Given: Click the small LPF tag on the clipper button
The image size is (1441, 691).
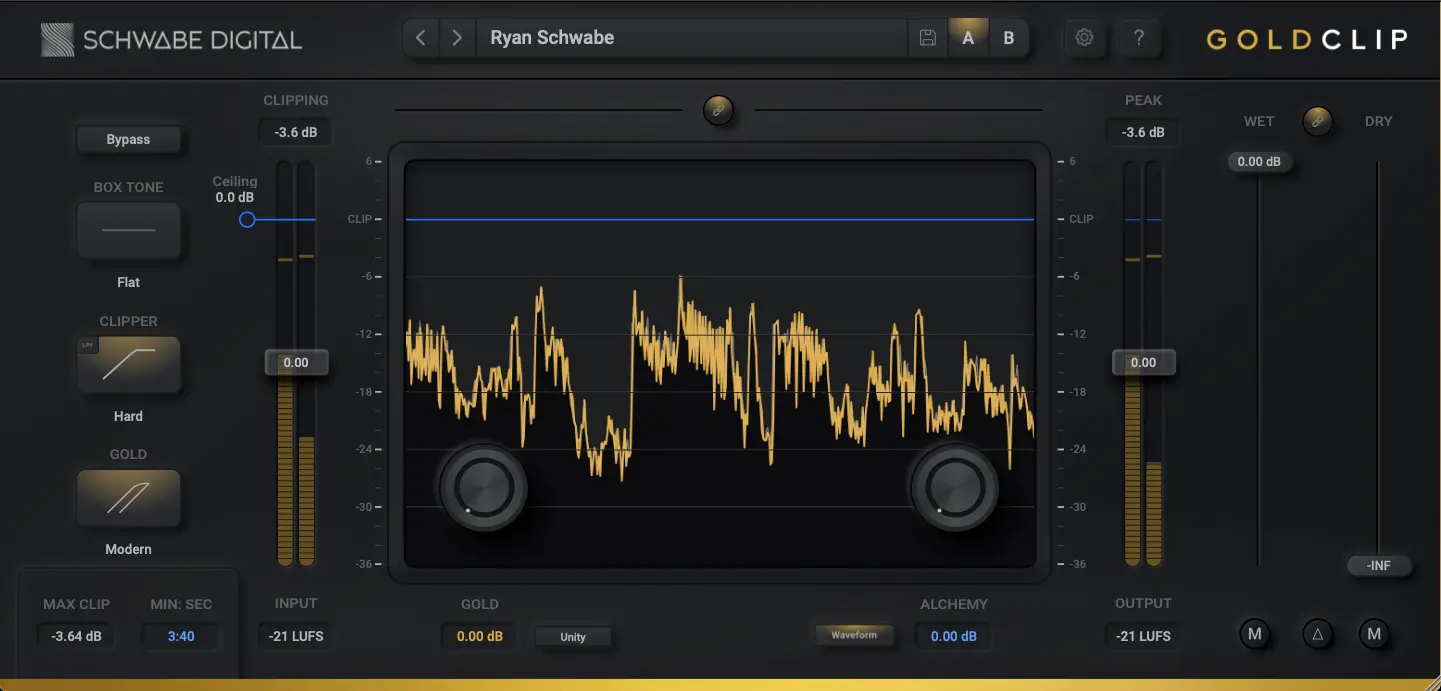Looking at the screenshot, I should (x=88, y=346).
